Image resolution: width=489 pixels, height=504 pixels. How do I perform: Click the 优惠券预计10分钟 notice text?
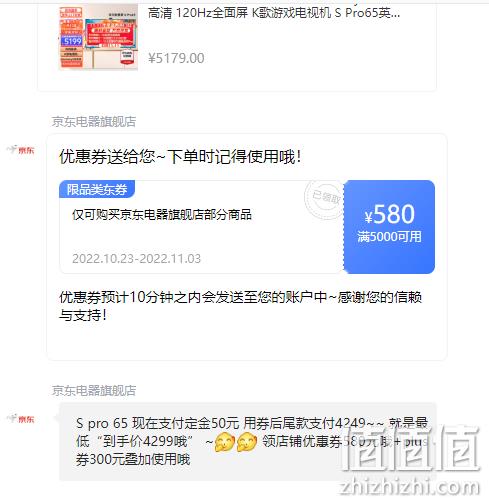(x=240, y=306)
